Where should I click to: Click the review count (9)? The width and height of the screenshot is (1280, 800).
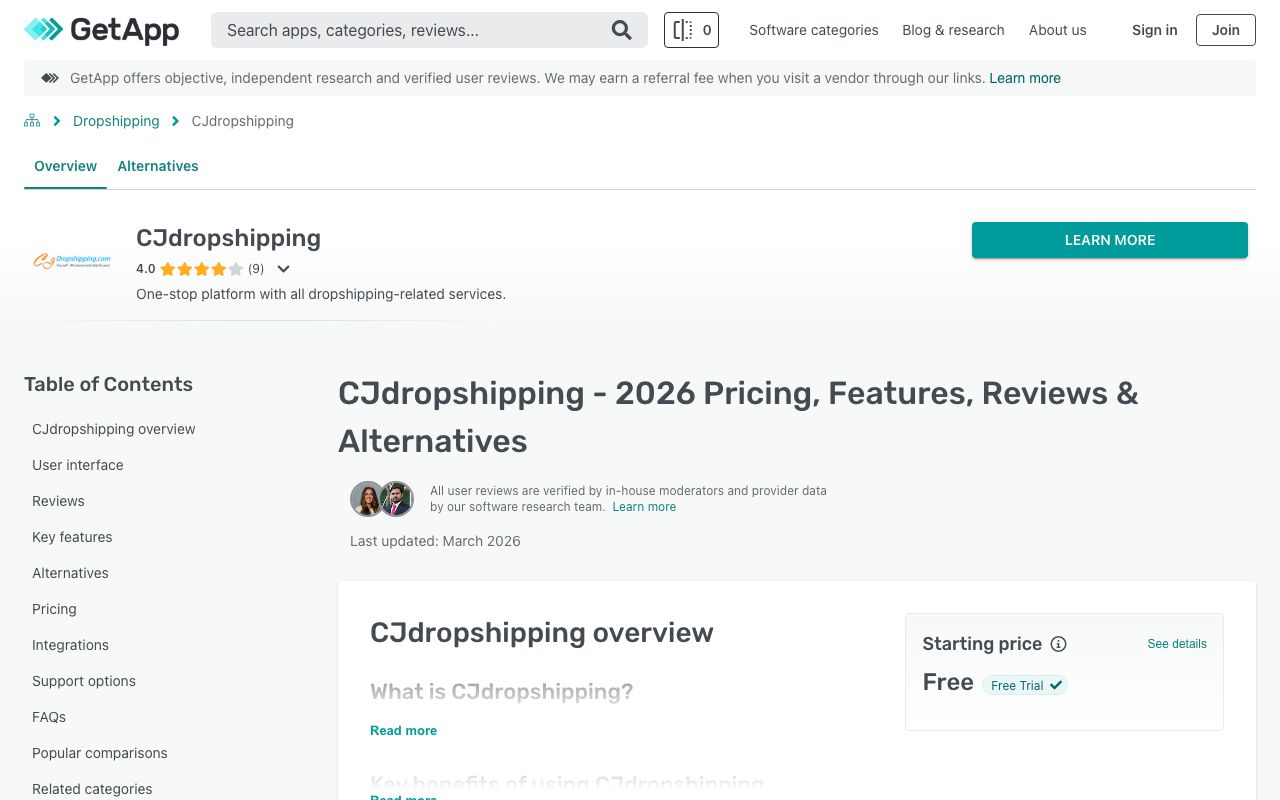pyautogui.click(x=256, y=269)
